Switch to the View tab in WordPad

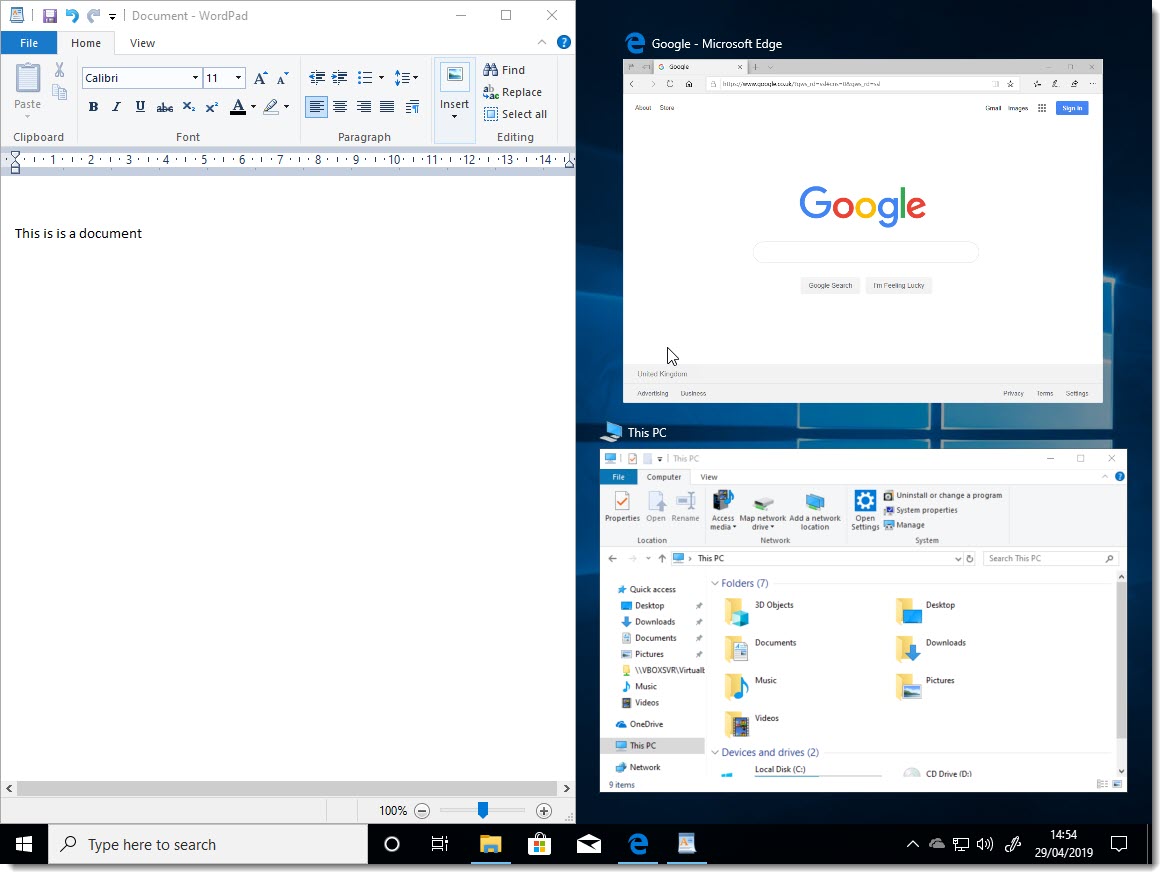141,43
